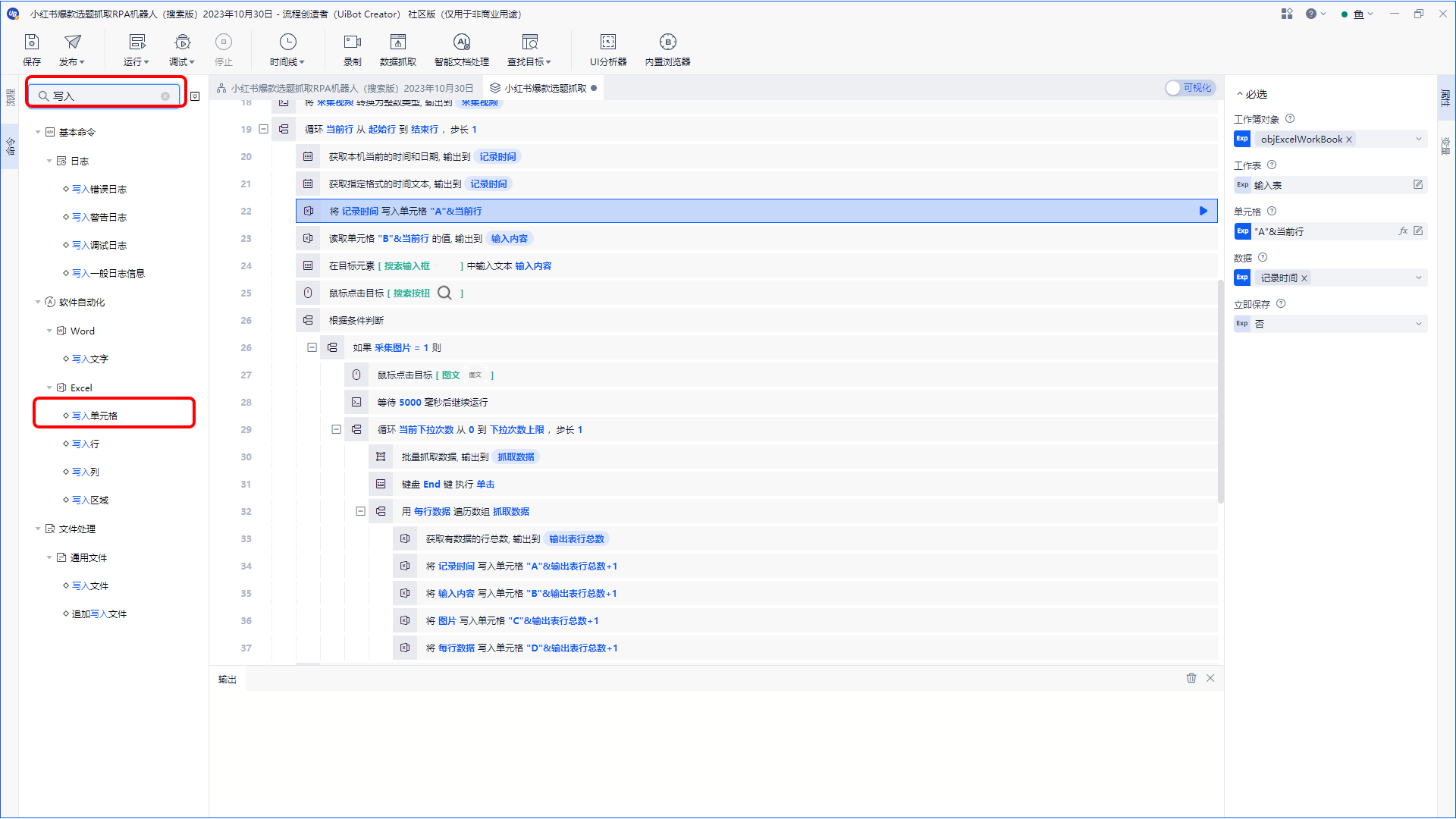
Task: Click the 保存 (Save) toolbar icon
Action: click(x=32, y=42)
